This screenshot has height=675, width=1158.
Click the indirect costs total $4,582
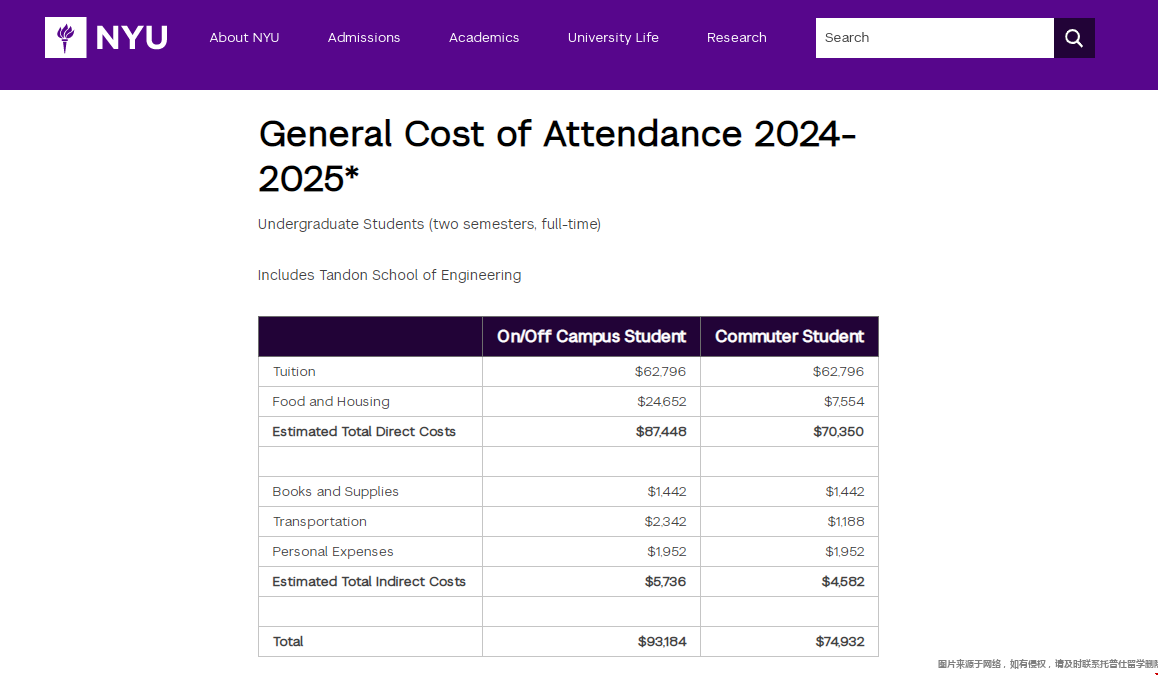(843, 582)
